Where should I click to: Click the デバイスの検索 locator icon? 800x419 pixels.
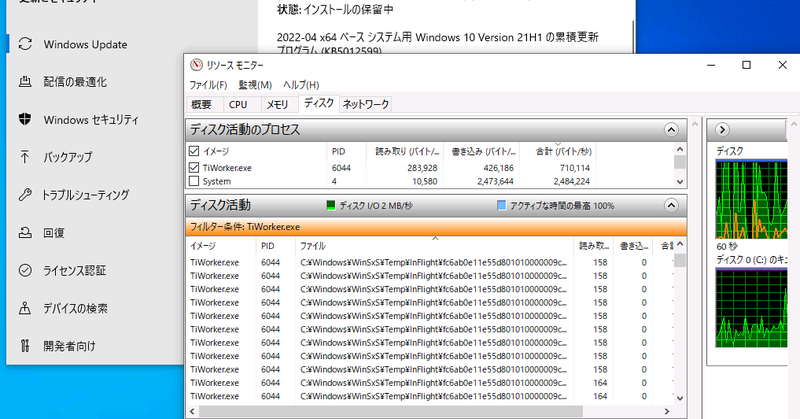coord(25,308)
